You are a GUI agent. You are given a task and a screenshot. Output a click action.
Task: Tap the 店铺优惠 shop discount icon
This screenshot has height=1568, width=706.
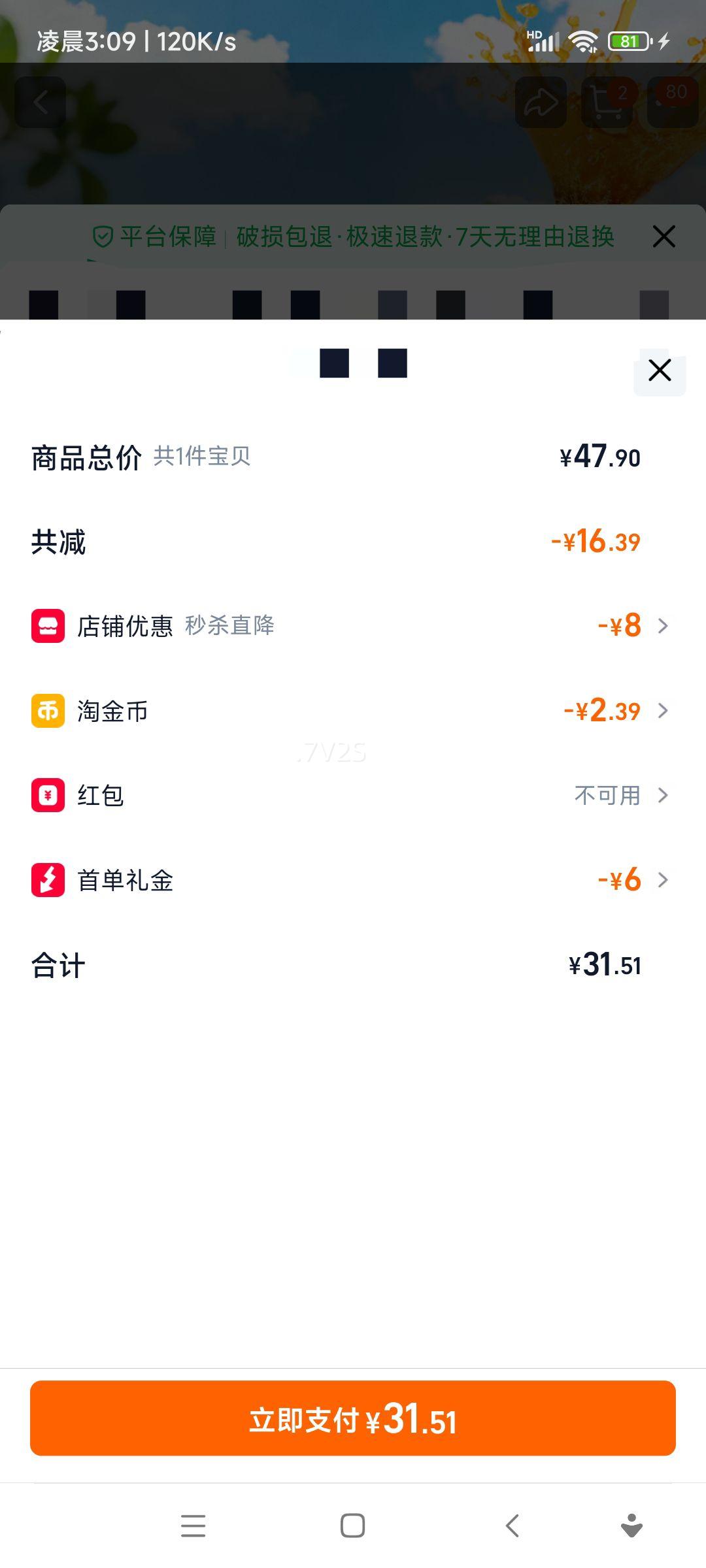(48, 626)
